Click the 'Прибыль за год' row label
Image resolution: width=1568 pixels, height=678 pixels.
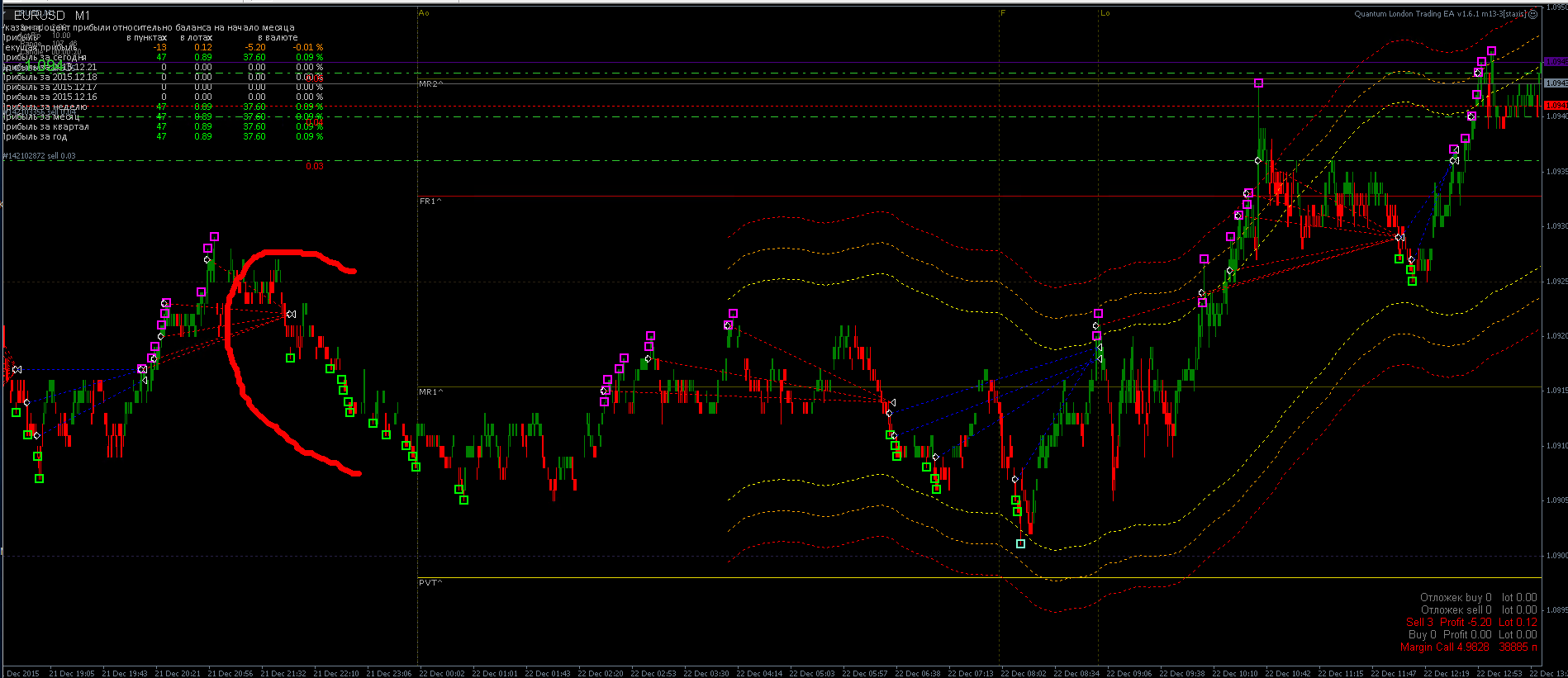[35, 136]
